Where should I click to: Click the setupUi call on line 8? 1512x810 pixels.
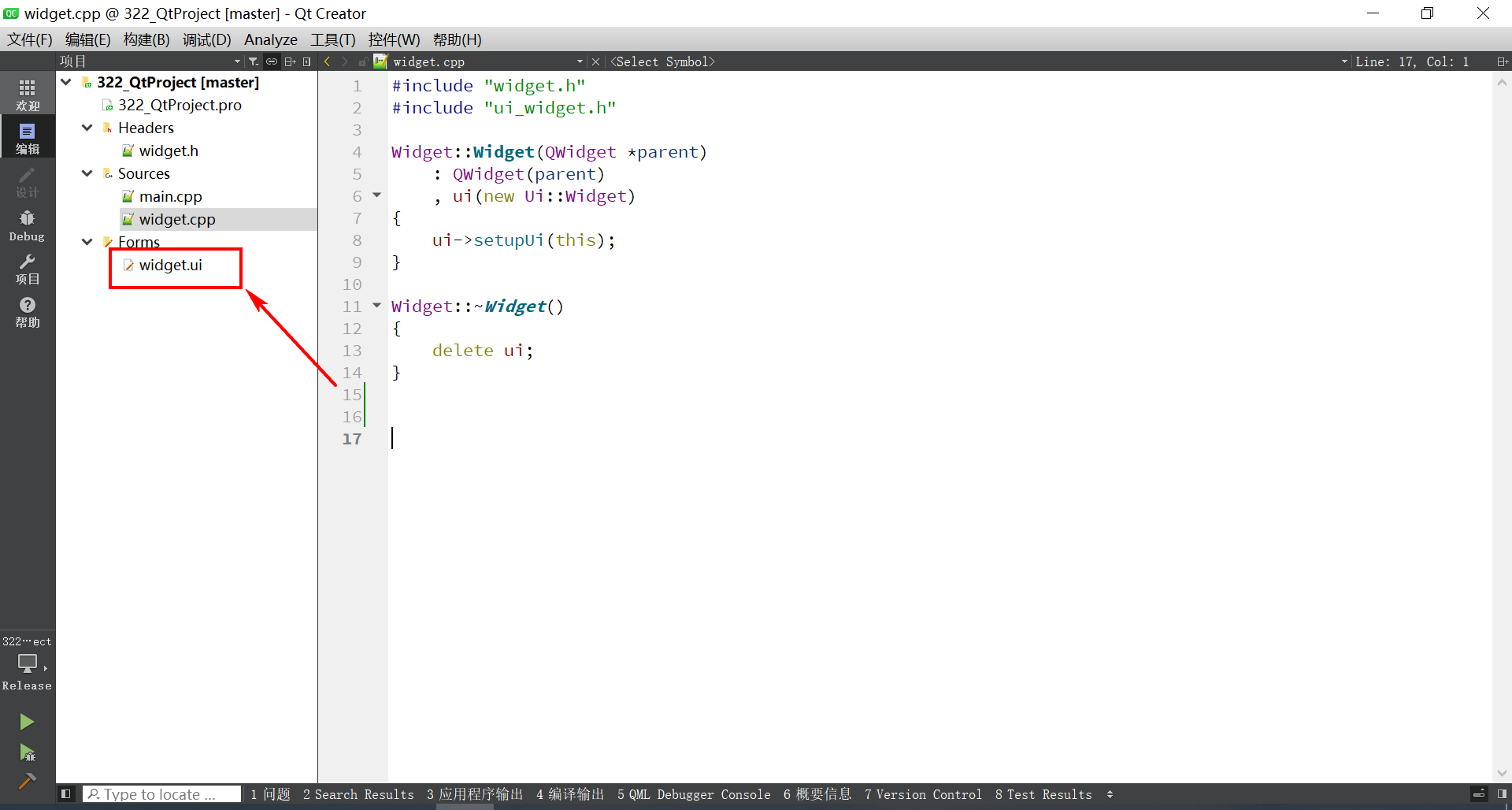[x=509, y=240]
